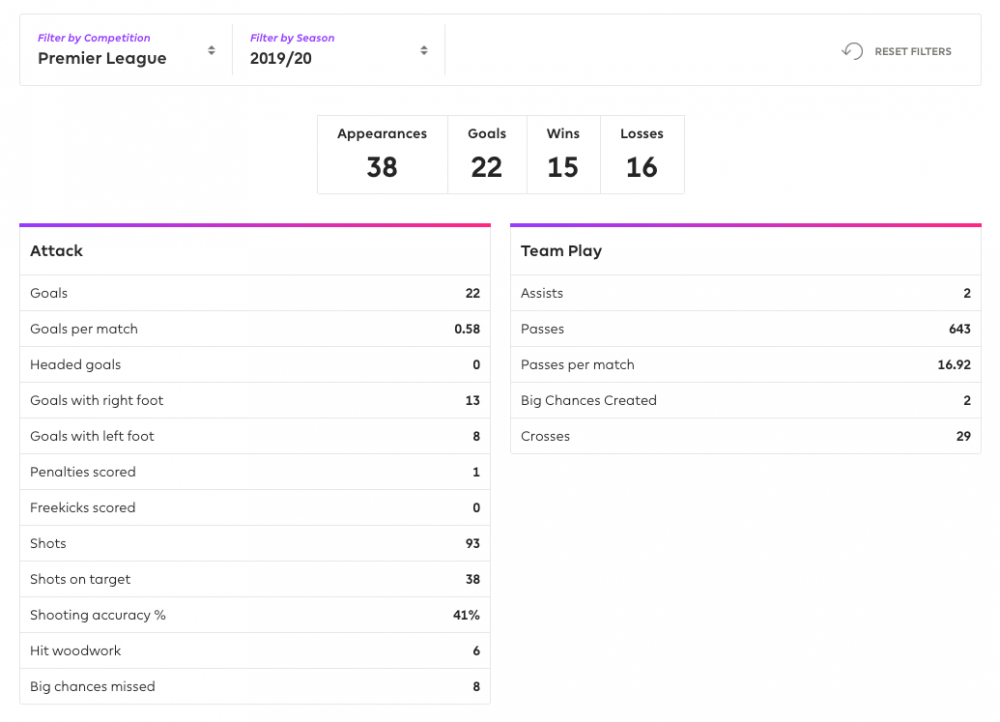Select the Team Play section header
The width and height of the screenshot is (1000, 722).
745,251
